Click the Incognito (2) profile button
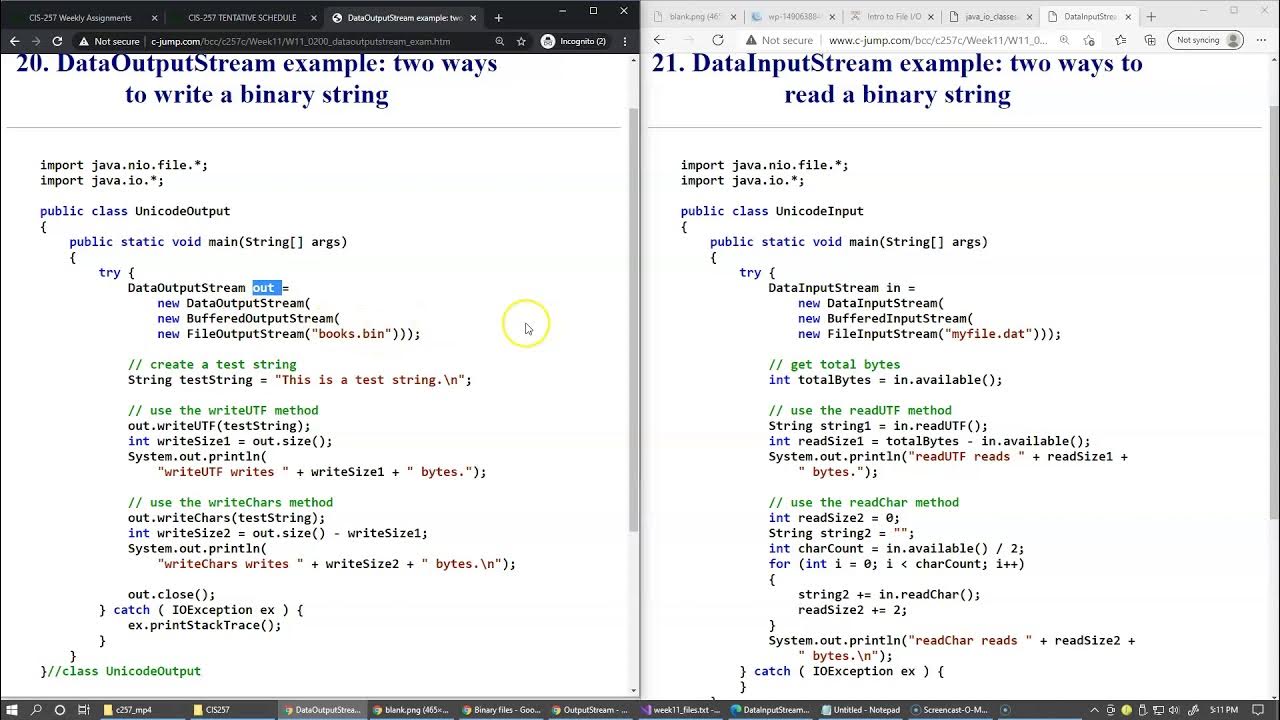Image resolution: width=1280 pixels, height=720 pixels. (x=575, y=41)
